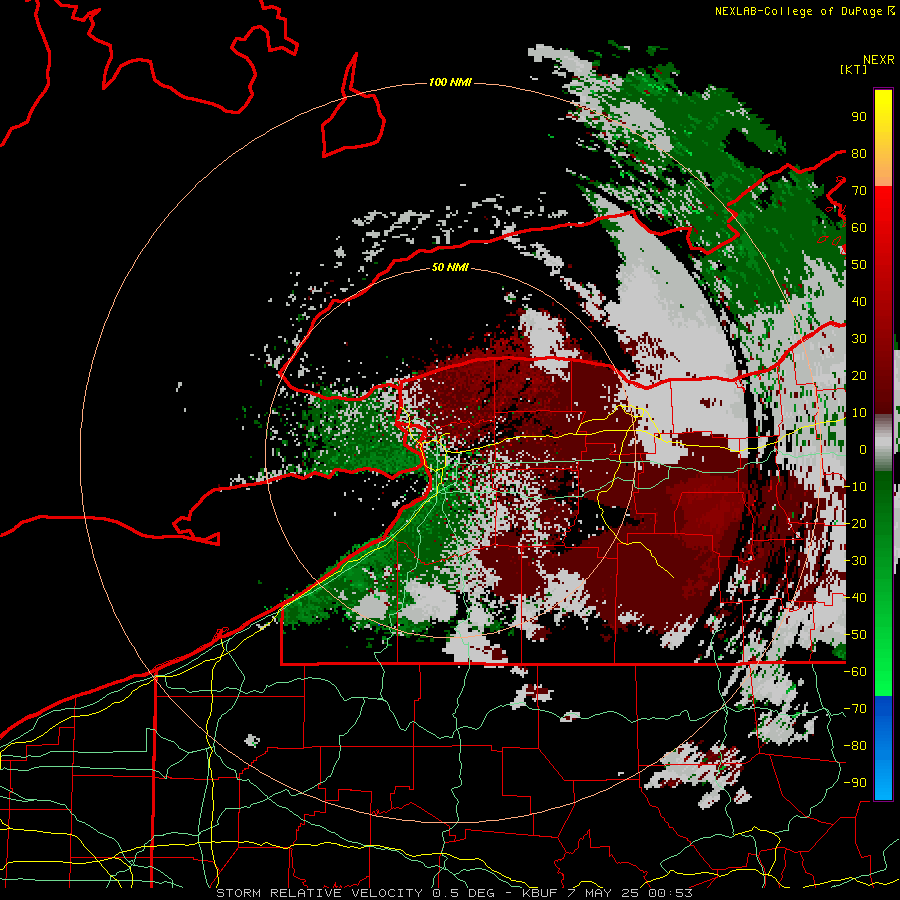Screen dimensions: 900x900
Task: Click the positive 70 scale value
Action: pyautogui.click(x=859, y=191)
